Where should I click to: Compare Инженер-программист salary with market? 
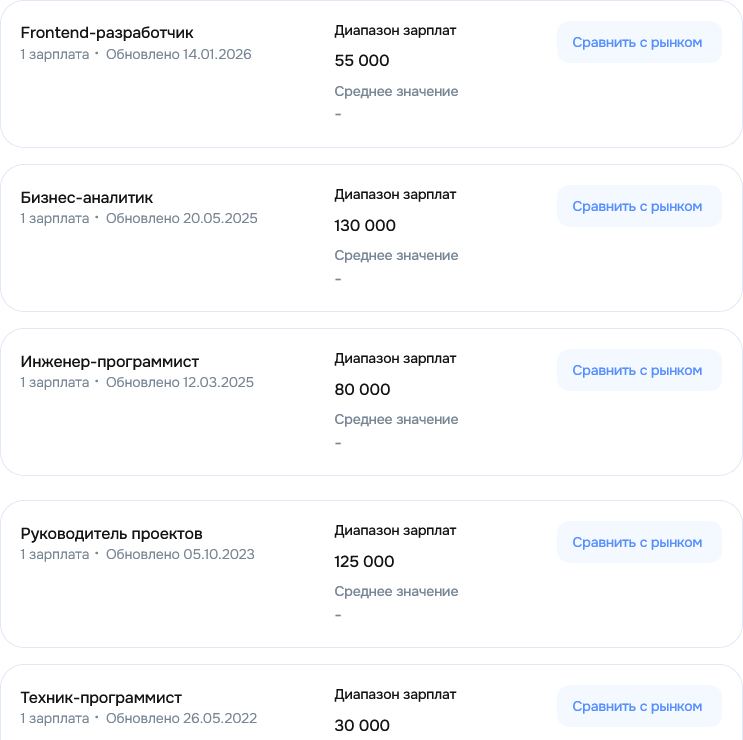[x=639, y=370]
